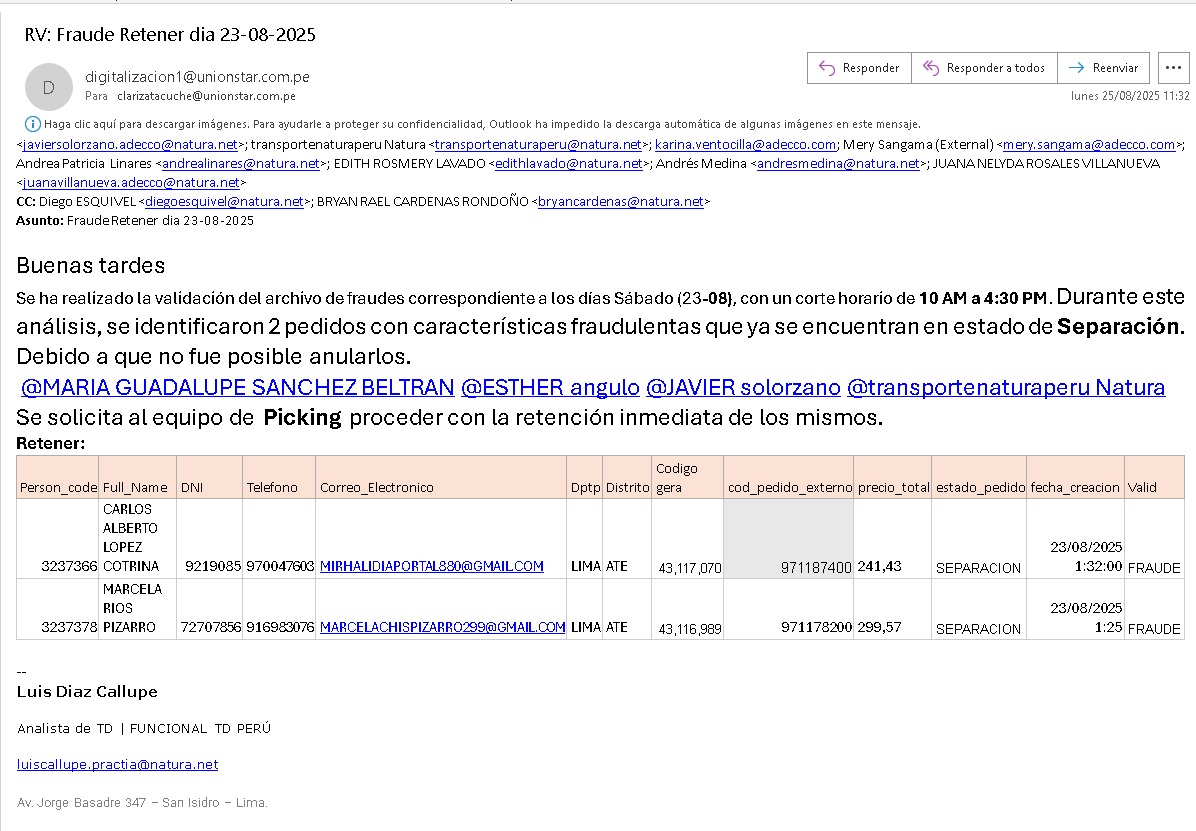This screenshot has width=1196, height=831.
Task: Click the info icon beside download images notice
Action: coord(33,124)
